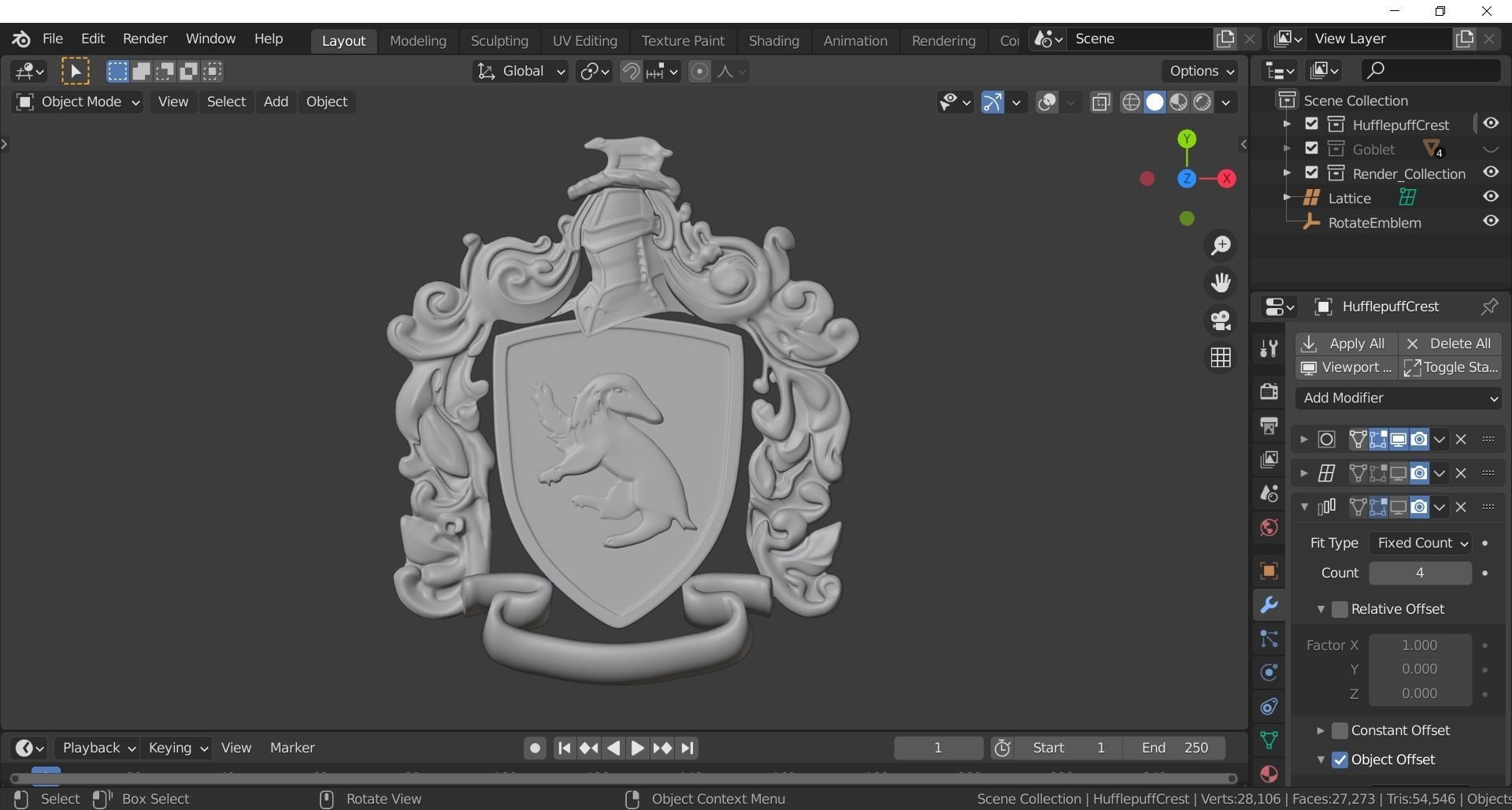Play the animation forward
The image size is (1512, 810).
[x=637, y=748]
